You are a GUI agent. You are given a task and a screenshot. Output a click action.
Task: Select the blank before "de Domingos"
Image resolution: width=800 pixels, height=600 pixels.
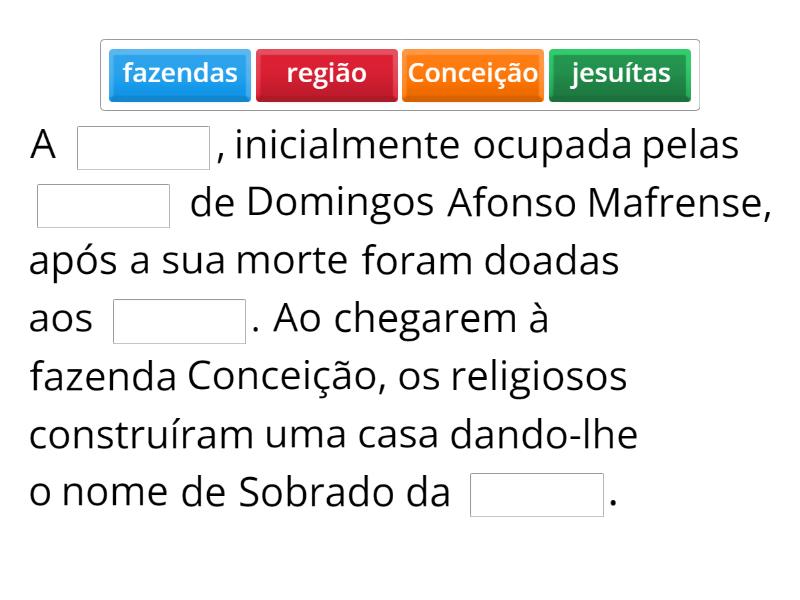click(104, 206)
